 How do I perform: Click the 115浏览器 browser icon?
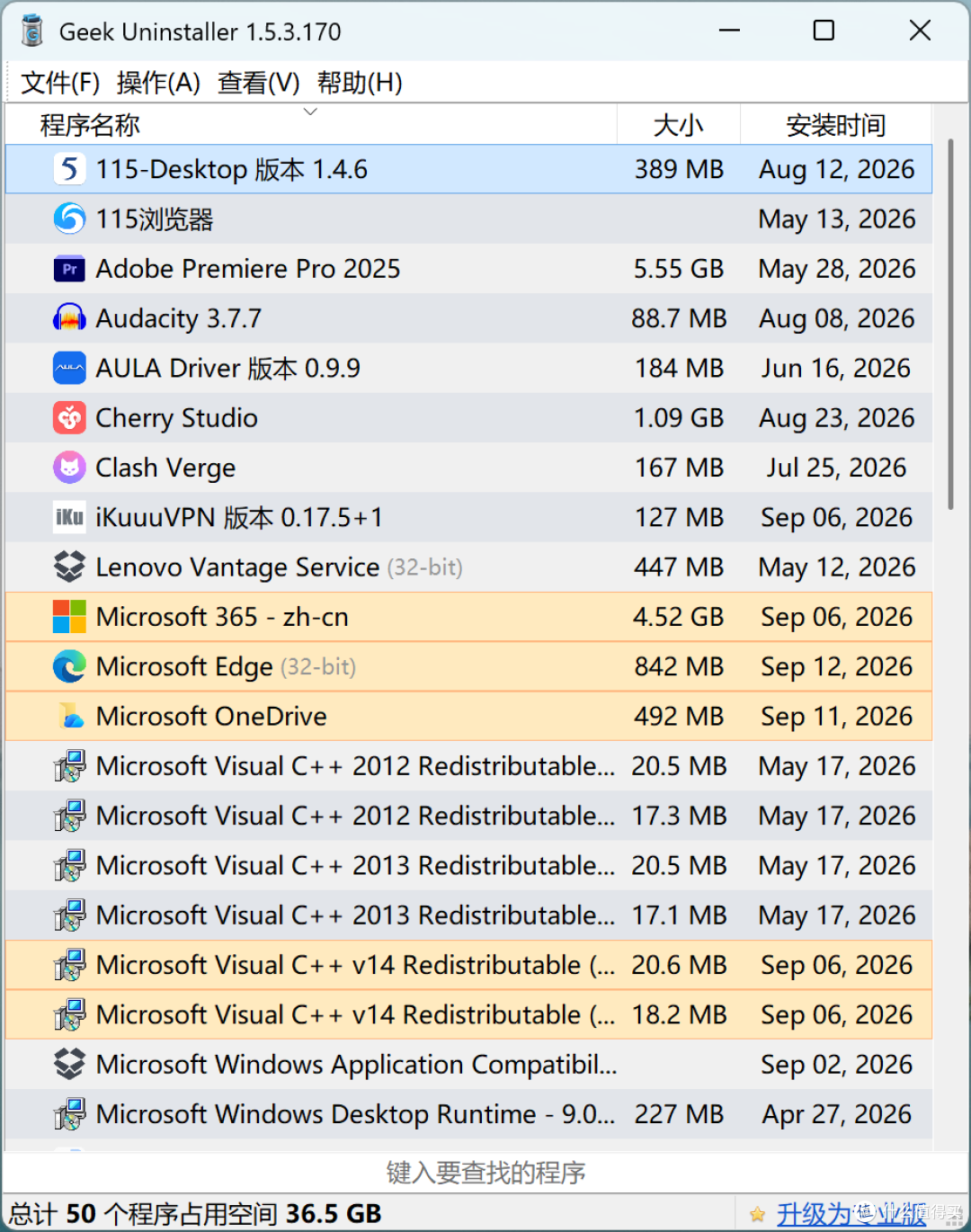click(69, 219)
